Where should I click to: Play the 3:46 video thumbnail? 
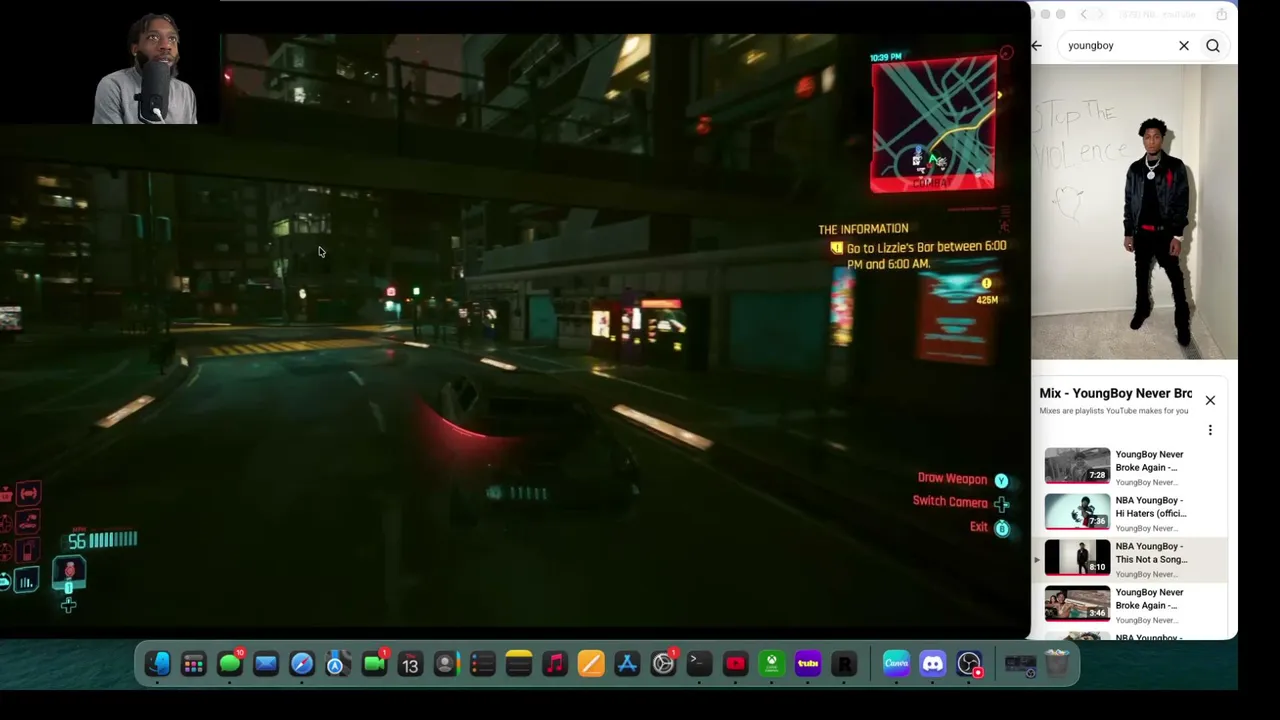[x=1077, y=603]
